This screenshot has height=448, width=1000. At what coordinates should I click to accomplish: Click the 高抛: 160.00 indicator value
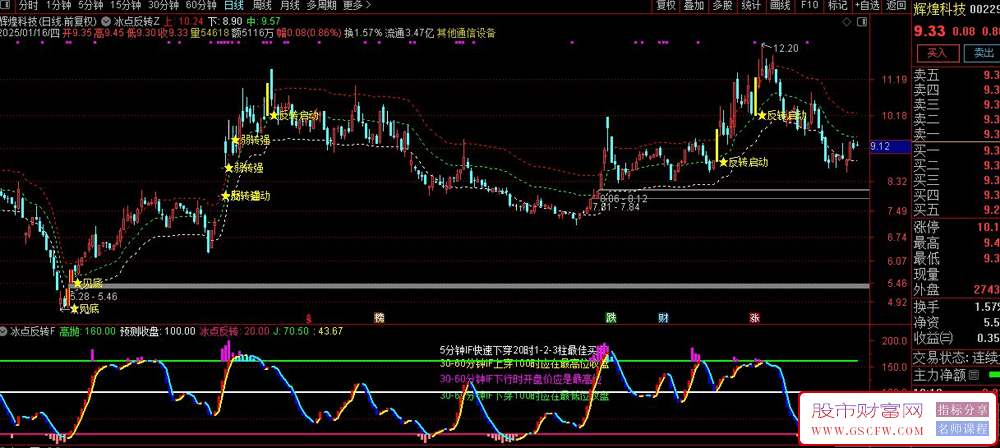(87, 331)
